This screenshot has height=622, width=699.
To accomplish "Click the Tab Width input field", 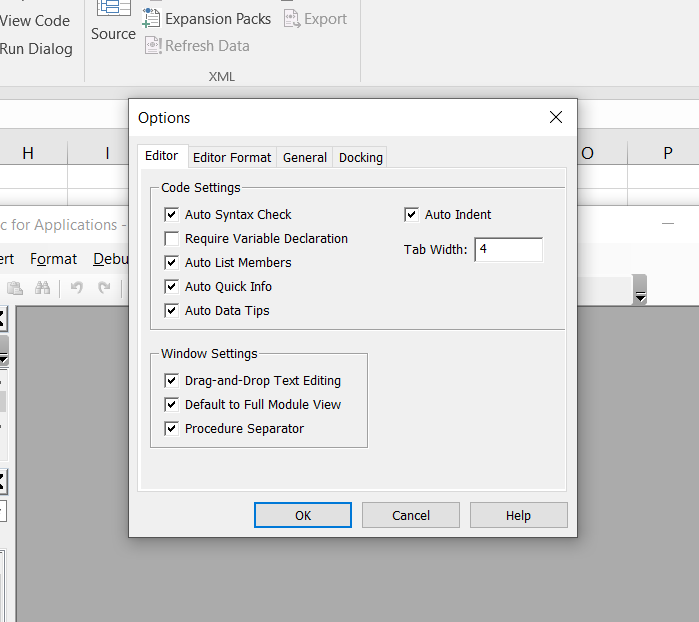I will click(509, 249).
